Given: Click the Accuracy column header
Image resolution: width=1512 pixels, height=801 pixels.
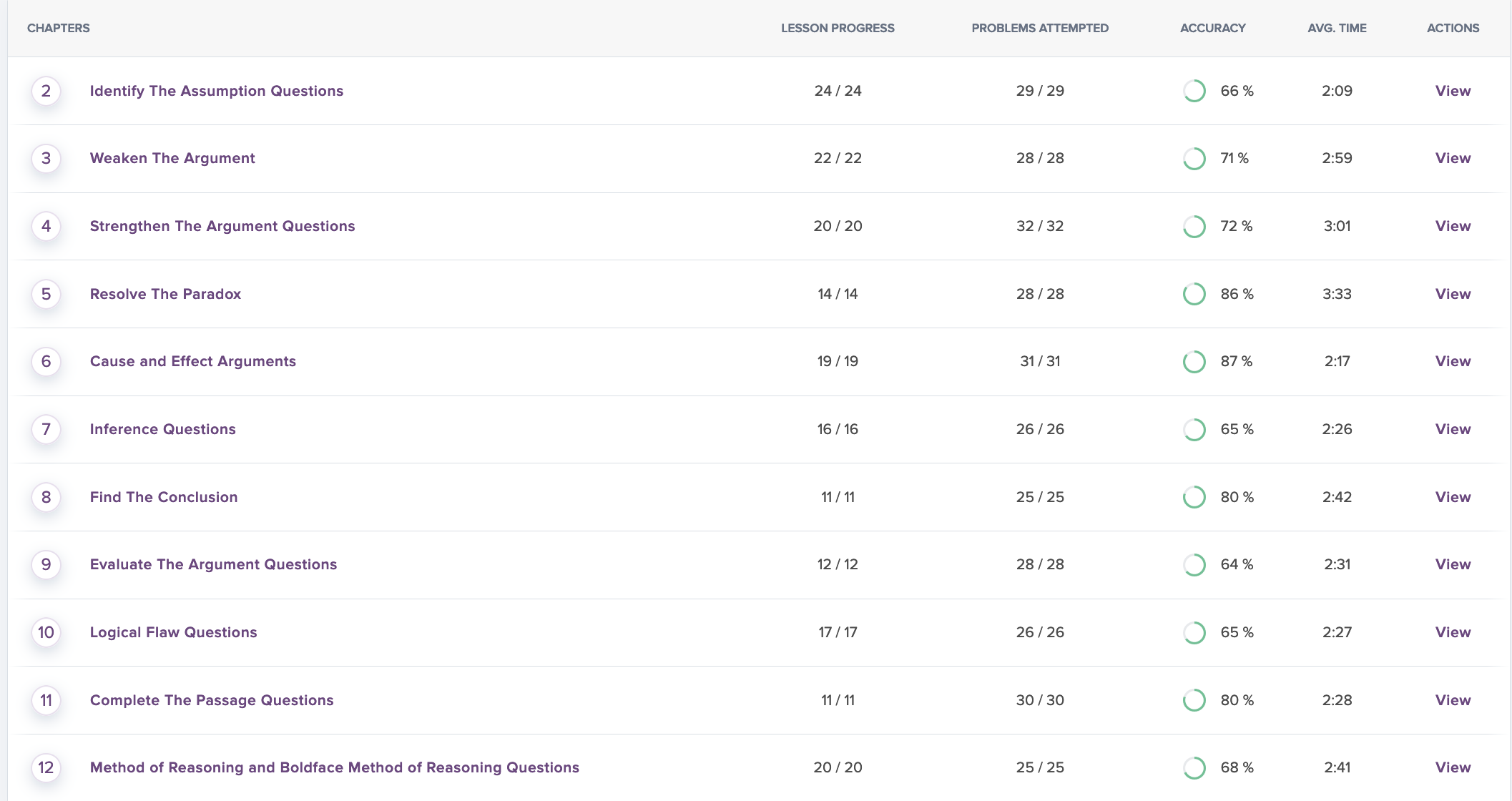Looking at the screenshot, I should coord(1212,28).
